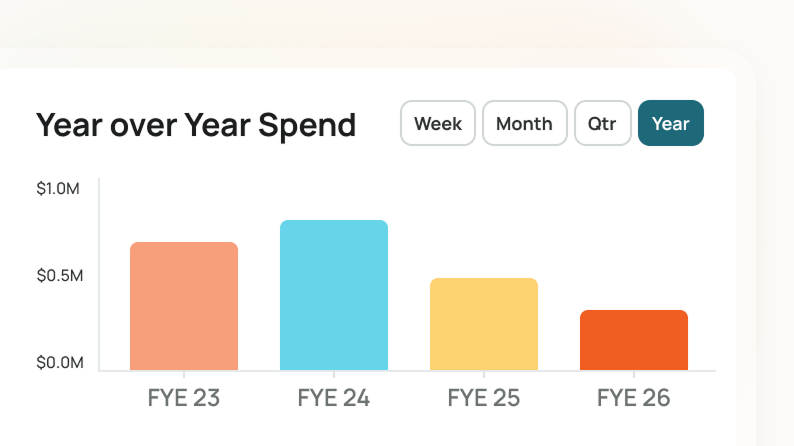
Task: Select the FYE 24 axis label
Action: pos(334,398)
